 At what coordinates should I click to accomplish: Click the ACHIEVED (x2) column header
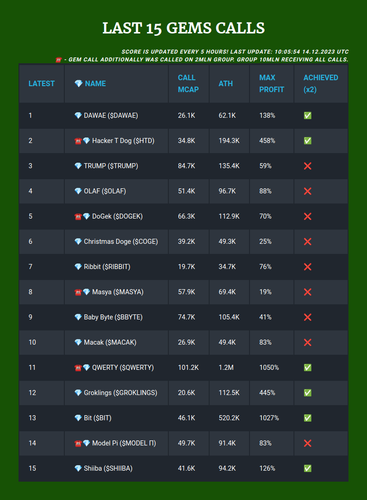pos(321,84)
